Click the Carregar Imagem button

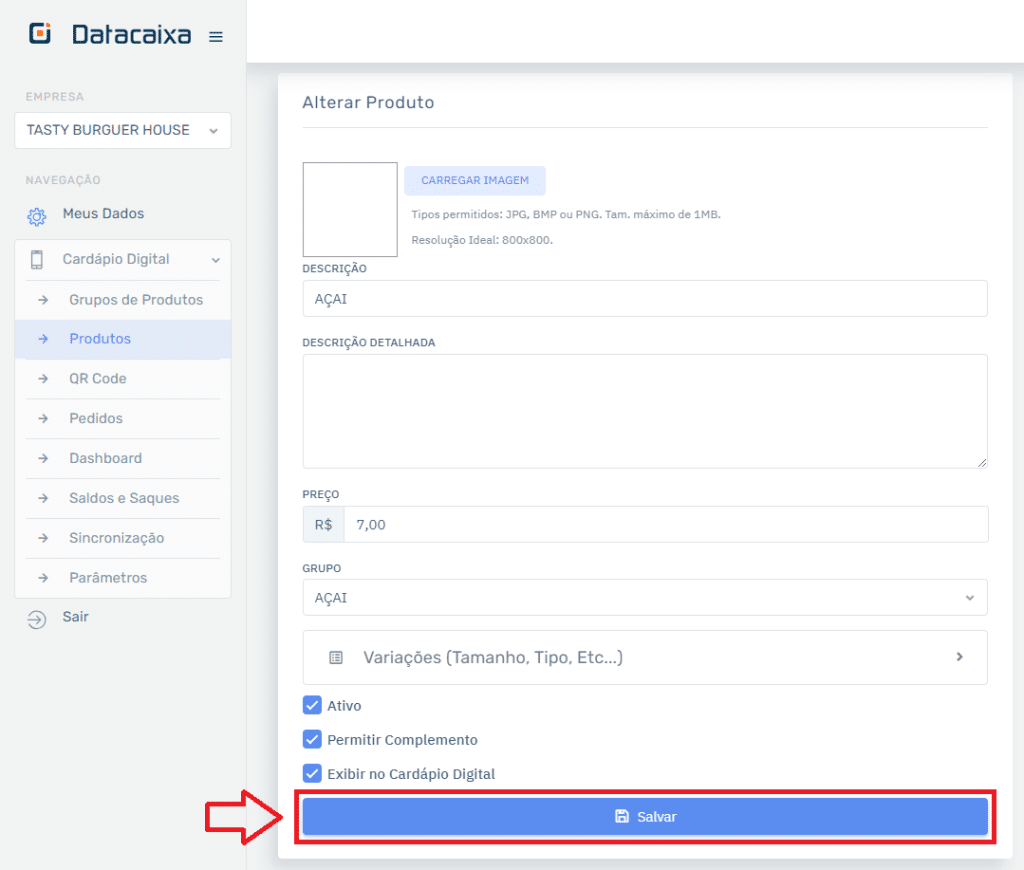pyautogui.click(x=474, y=181)
